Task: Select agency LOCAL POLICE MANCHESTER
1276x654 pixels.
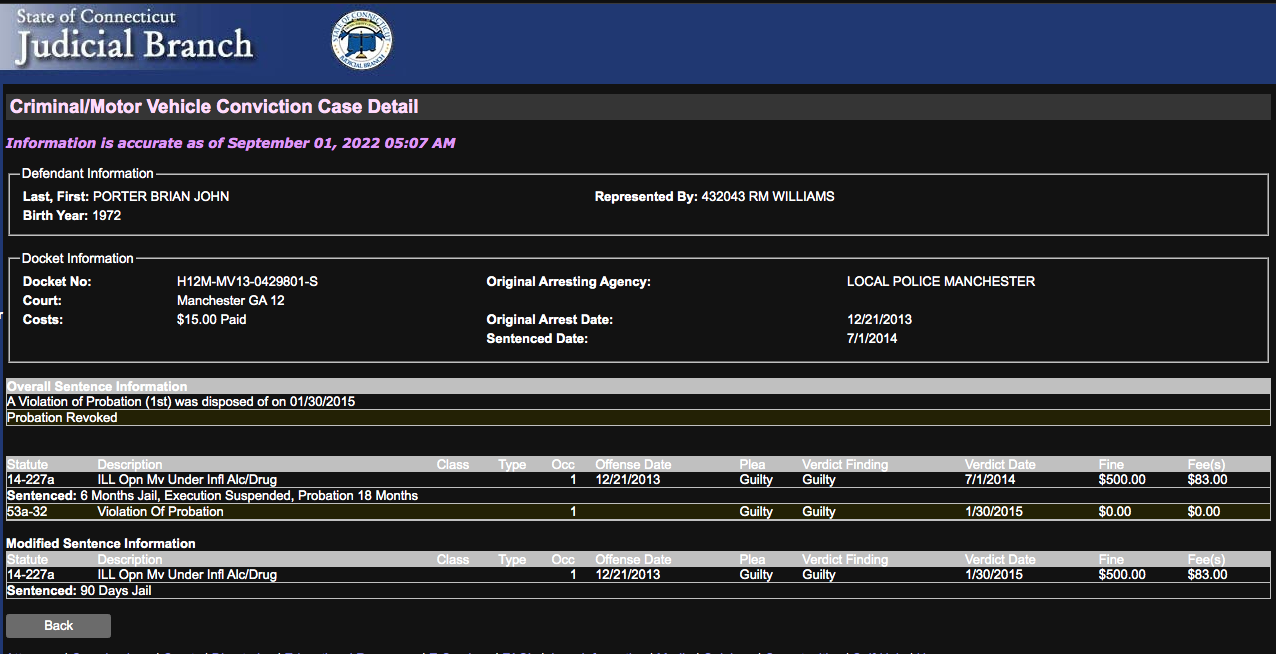Action: tap(941, 282)
